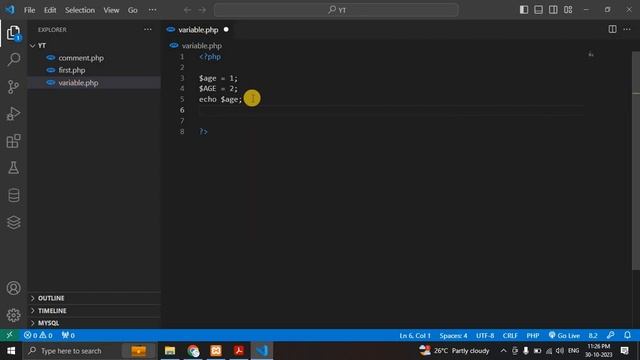This screenshot has width=640, height=360.
Task: Open the Windows Start menu
Action: [x=11, y=351]
